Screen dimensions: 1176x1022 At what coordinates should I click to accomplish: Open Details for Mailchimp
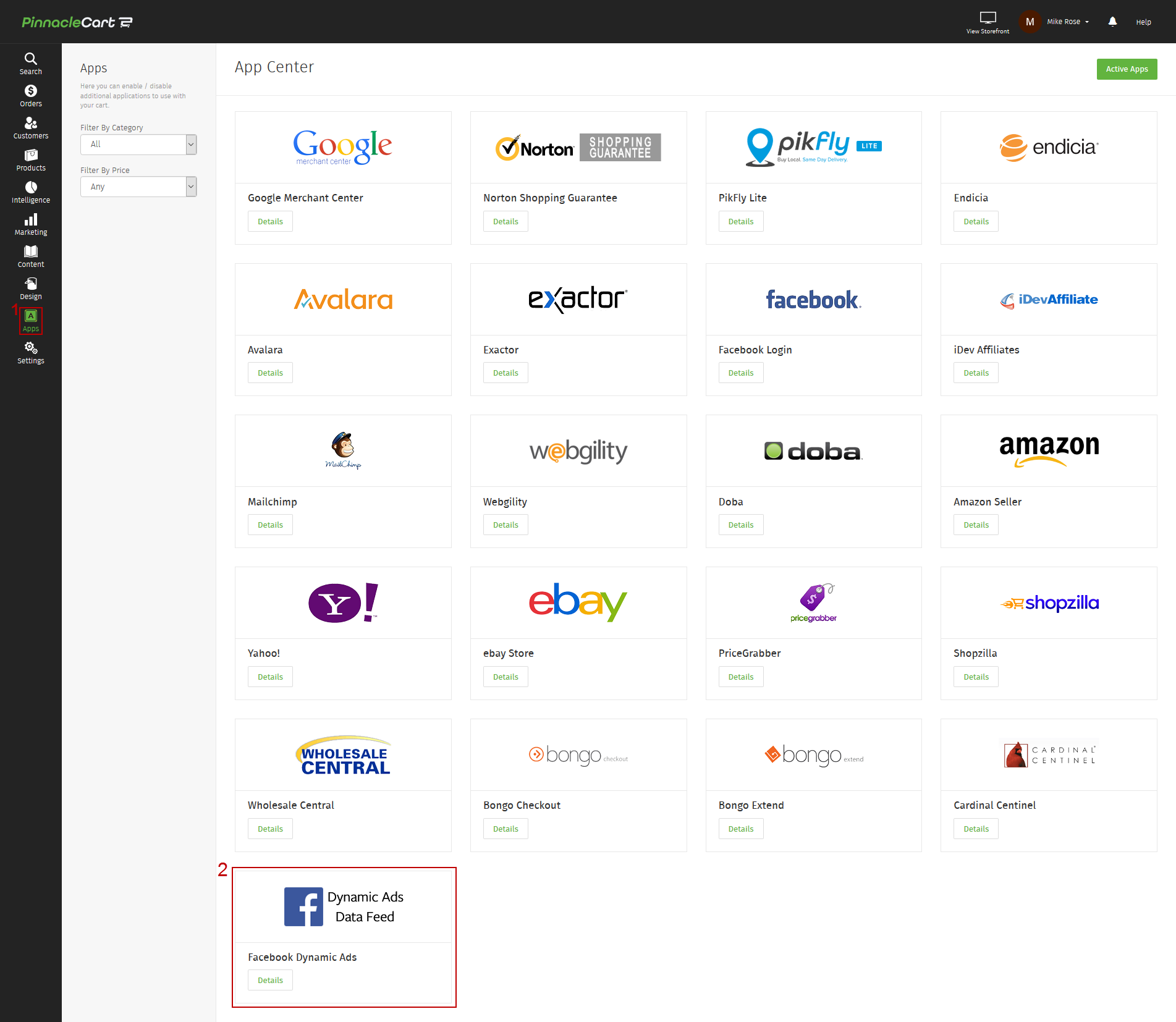270,525
